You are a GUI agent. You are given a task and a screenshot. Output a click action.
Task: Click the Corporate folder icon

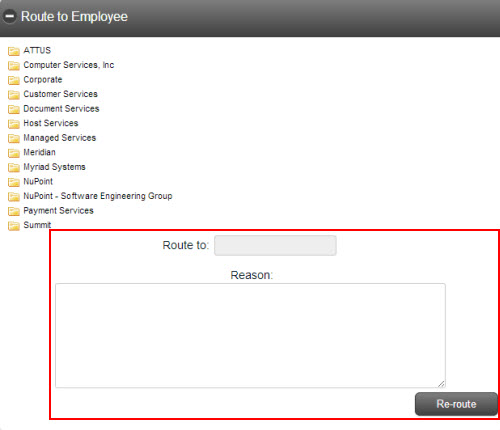[x=14, y=80]
